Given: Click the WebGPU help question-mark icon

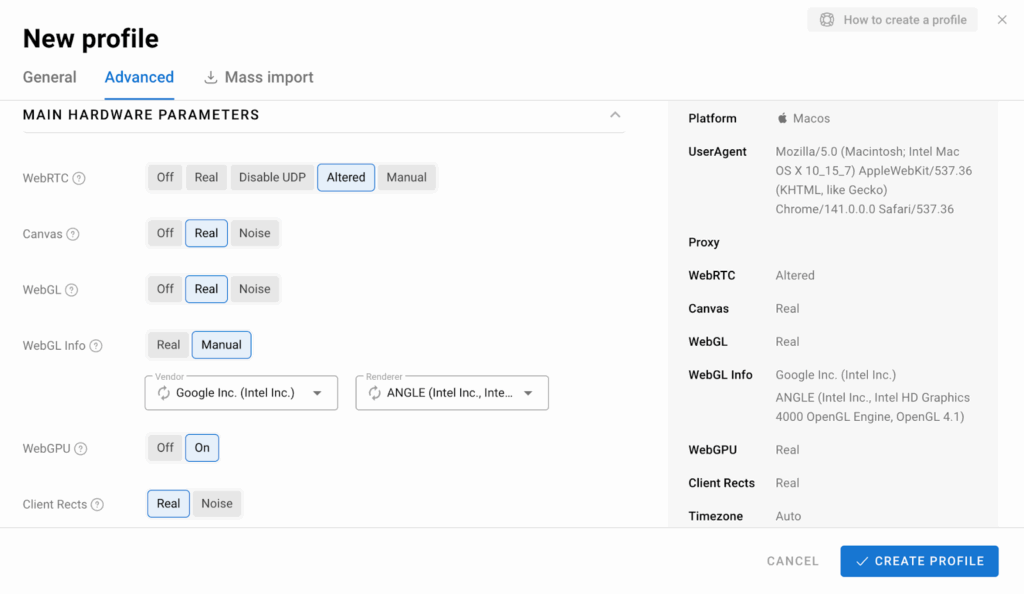Looking at the screenshot, I should pyautogui.click(x=81, y=449).
